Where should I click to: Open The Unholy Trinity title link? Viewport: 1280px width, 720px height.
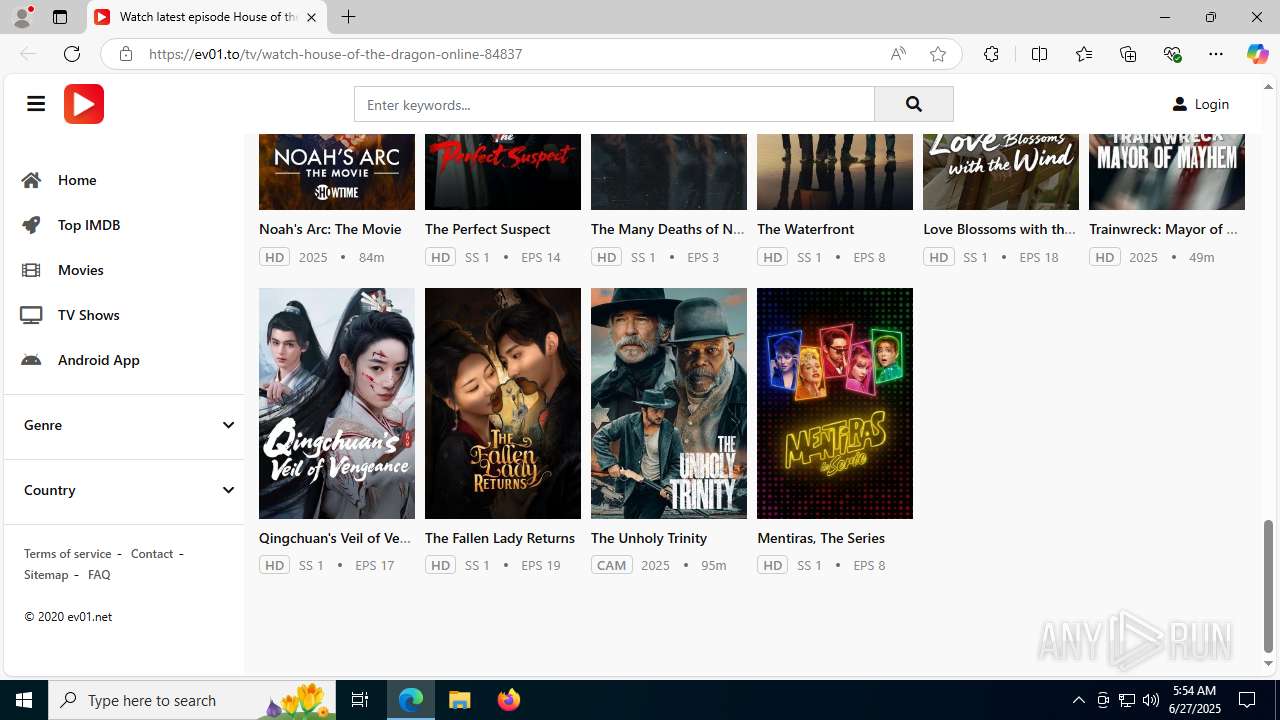click(x=649, y=538)
